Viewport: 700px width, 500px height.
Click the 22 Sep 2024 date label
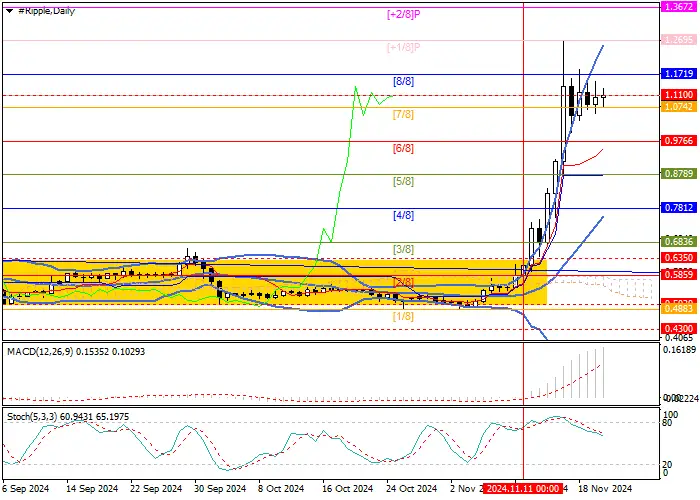[156, 489]
